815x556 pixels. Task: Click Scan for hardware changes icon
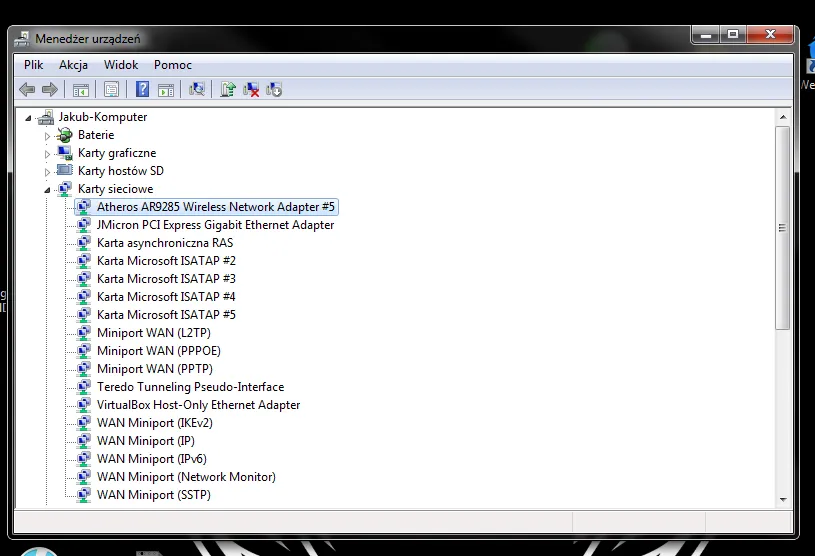point(197,90)
